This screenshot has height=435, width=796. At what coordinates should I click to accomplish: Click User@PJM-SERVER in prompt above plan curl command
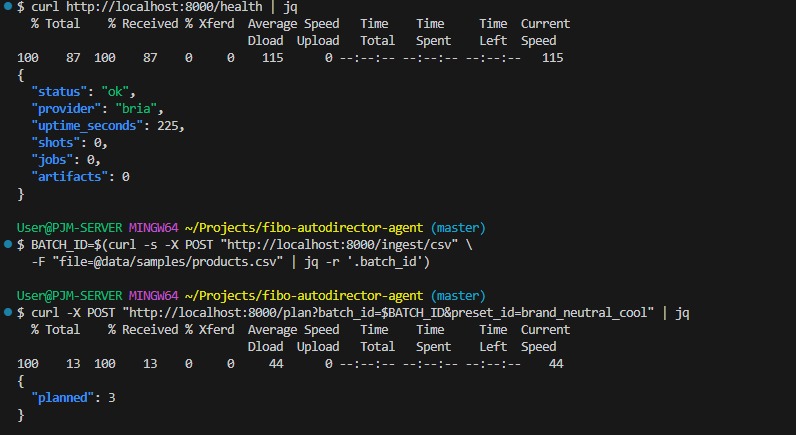[x=70, y=295]
